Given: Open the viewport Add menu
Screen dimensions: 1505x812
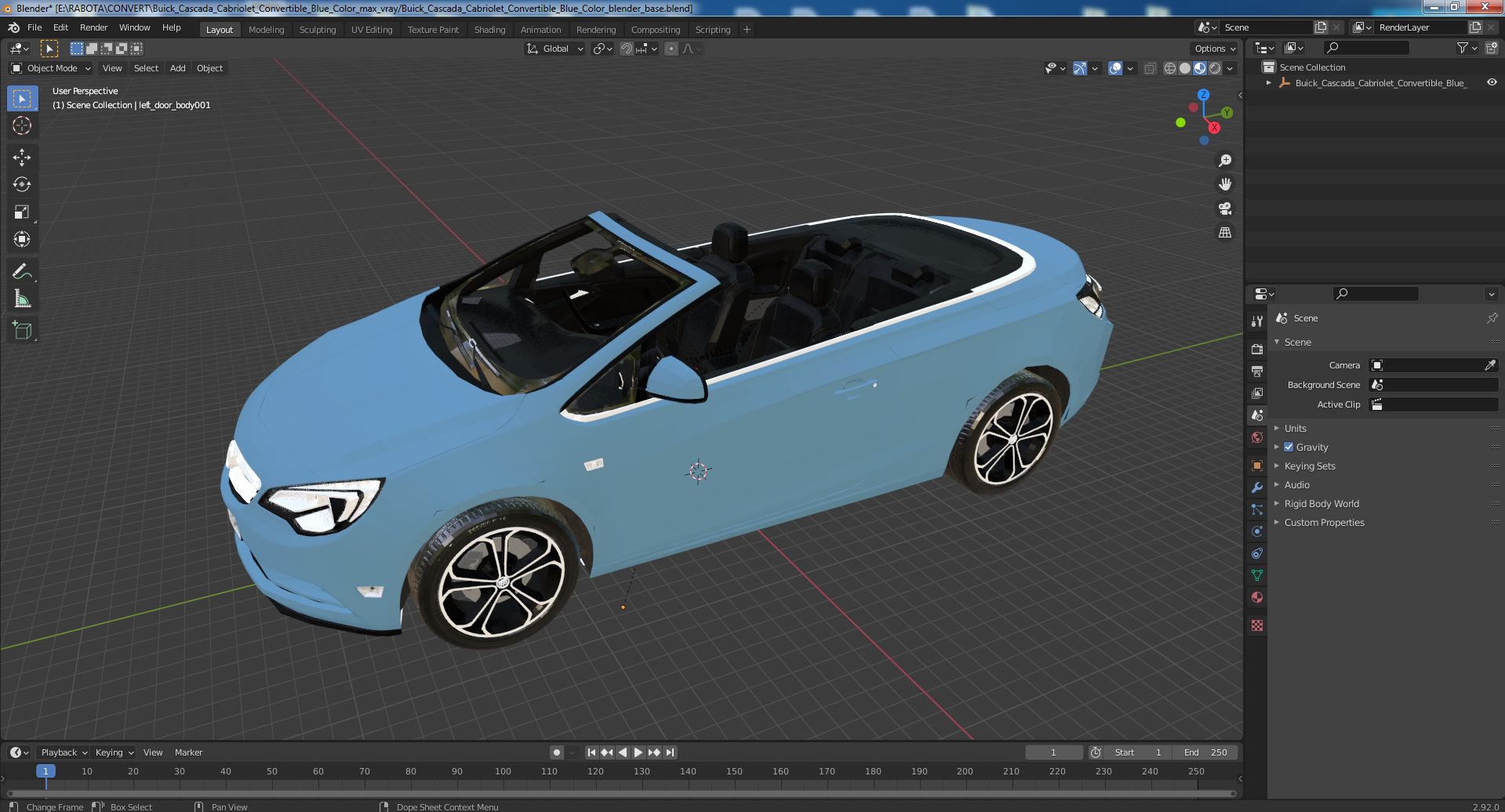Looking at the screenshot, I should tap(178, 68).
